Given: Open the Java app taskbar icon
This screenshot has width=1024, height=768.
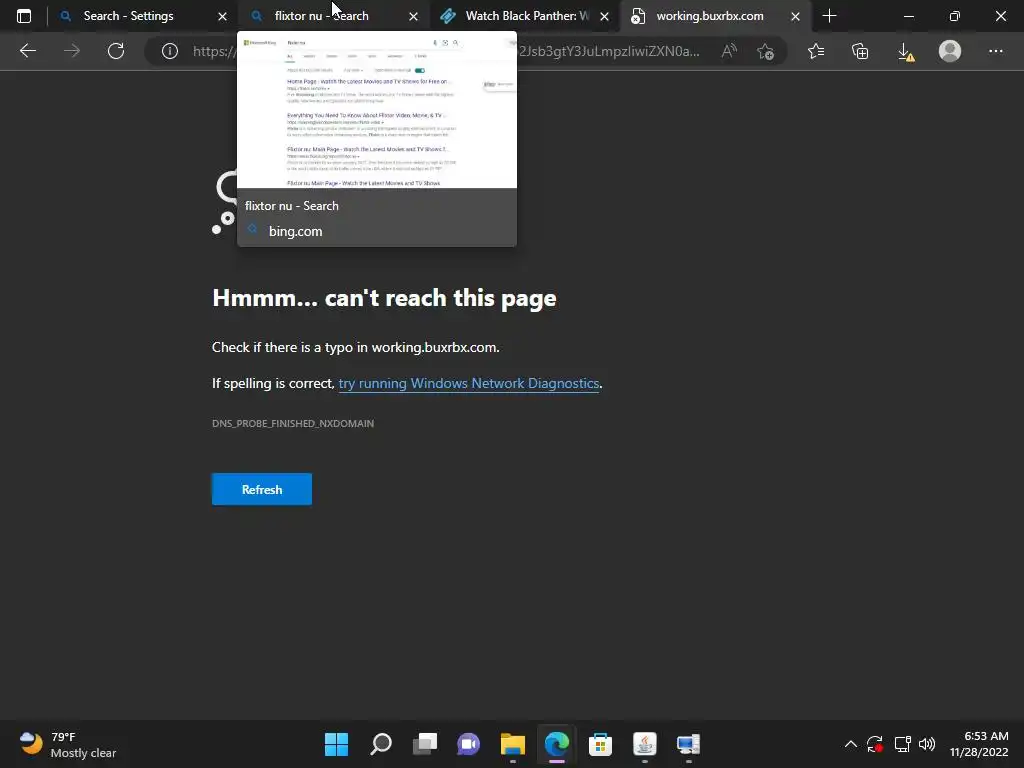Looking at the screenshot, I should coord(645,744).
